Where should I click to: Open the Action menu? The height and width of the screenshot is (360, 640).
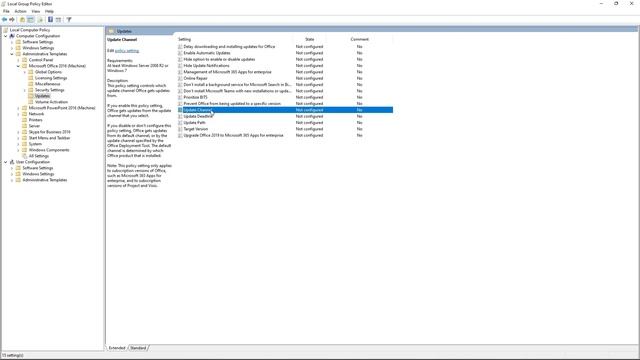click(x=20, y=11)
